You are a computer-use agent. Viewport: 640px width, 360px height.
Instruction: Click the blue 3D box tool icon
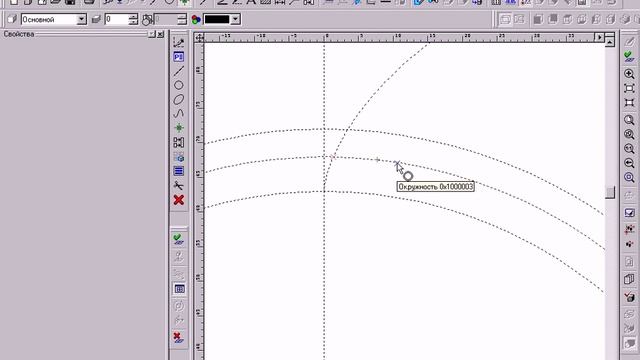178,157
